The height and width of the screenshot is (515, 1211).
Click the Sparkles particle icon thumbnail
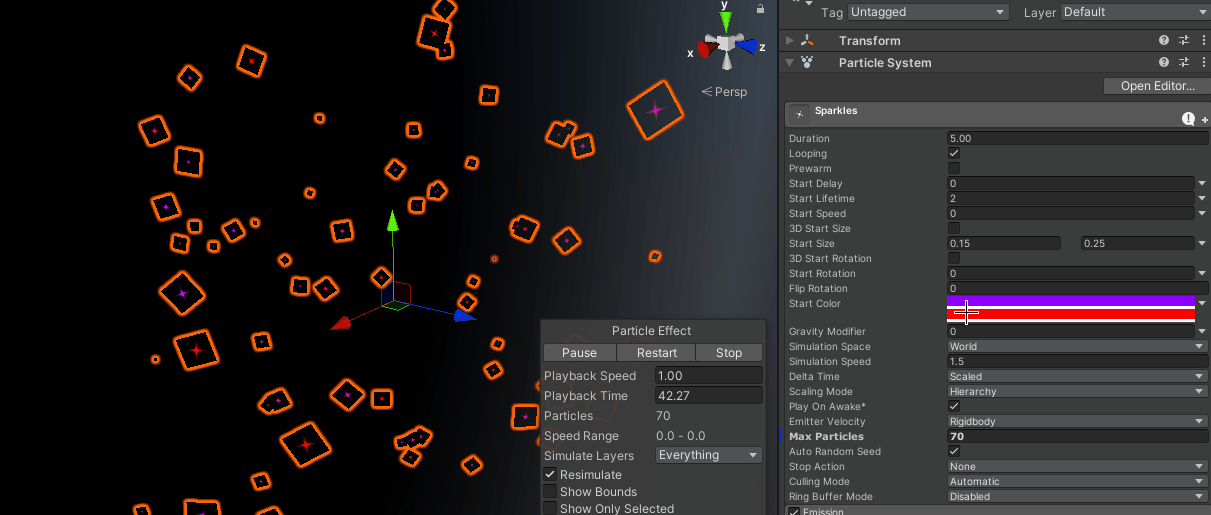(799, 115)
